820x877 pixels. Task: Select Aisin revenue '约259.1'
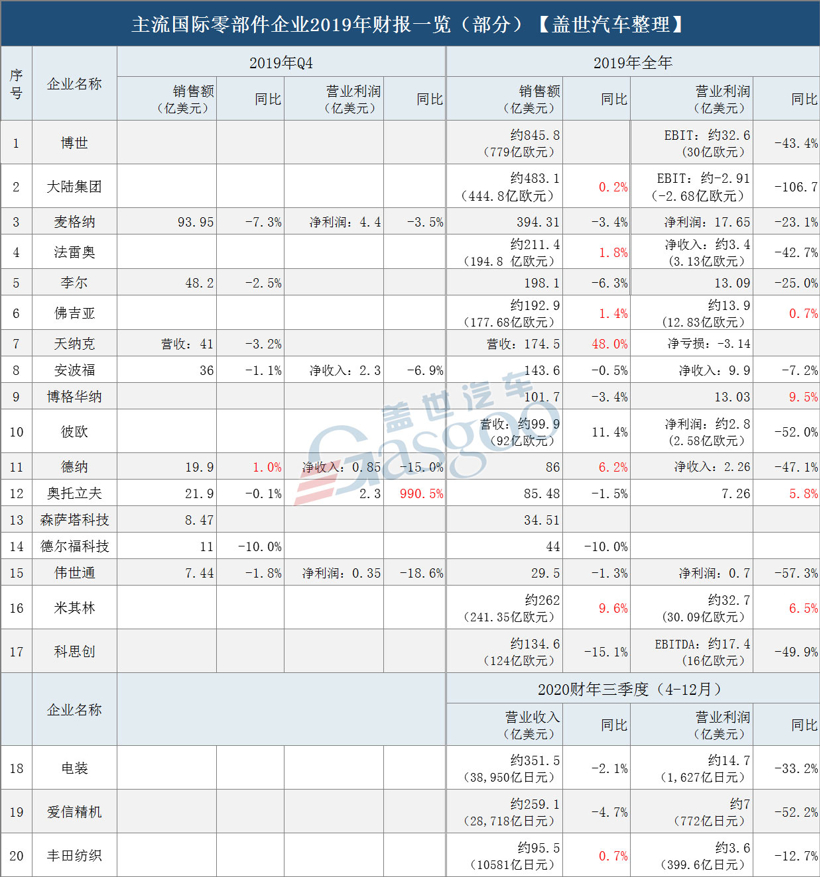[535, 804]
